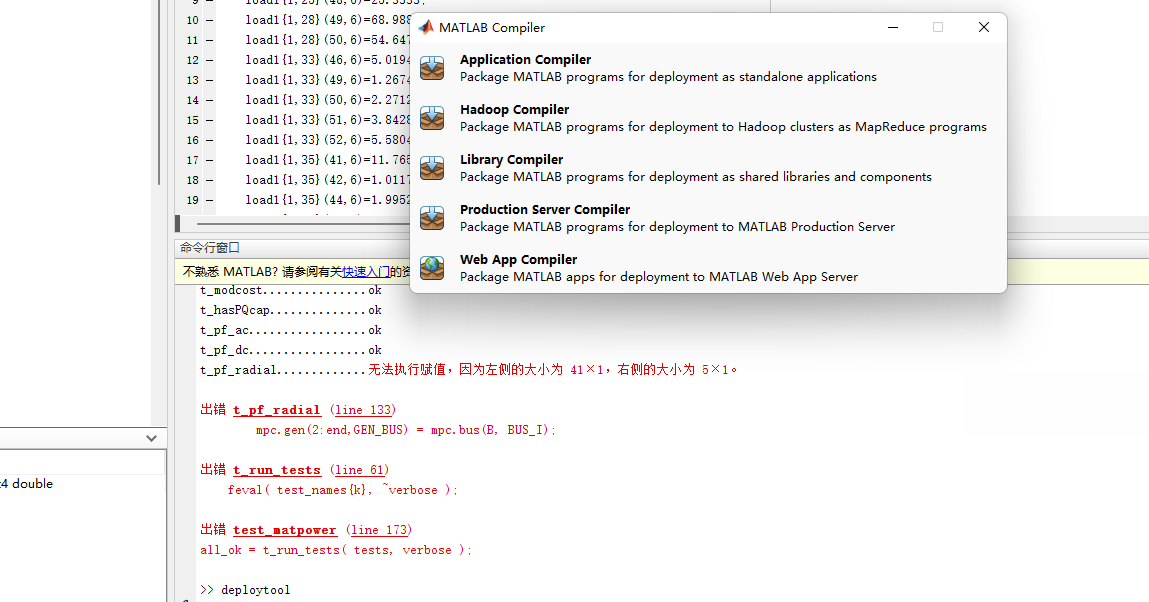Open the Library Compiler icon
The image size is (1149, 602).
pos(432,168)
